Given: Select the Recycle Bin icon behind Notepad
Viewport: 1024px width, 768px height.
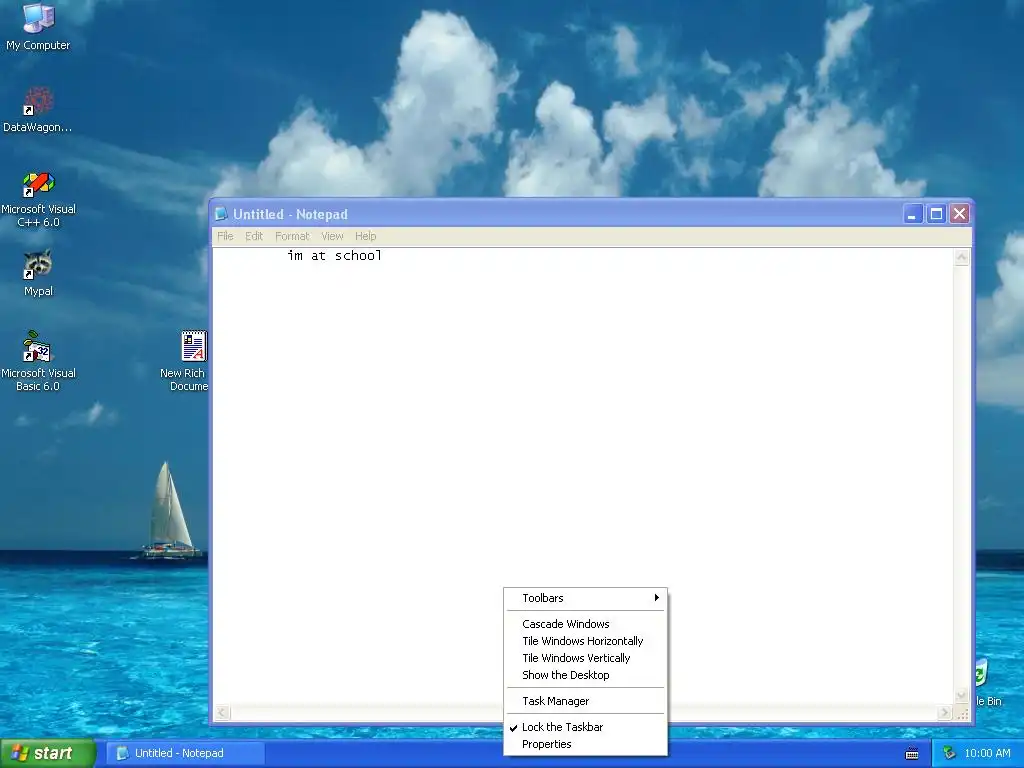Looking at the screenshot, I should [987, 682].
